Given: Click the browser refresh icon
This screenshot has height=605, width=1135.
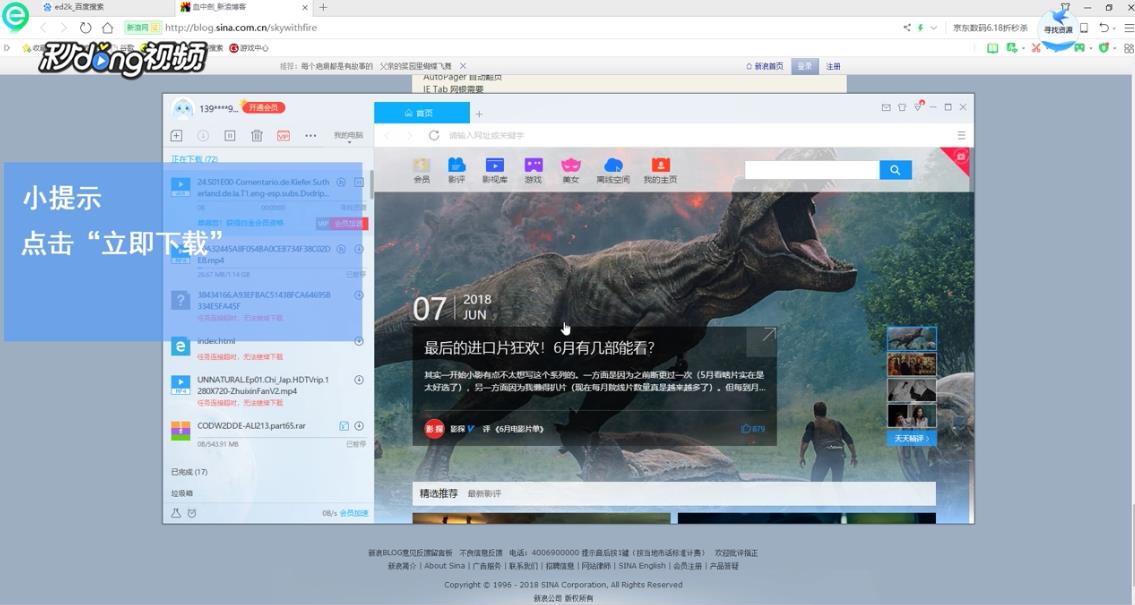Looking at the screenshot, I should (85, 28).
